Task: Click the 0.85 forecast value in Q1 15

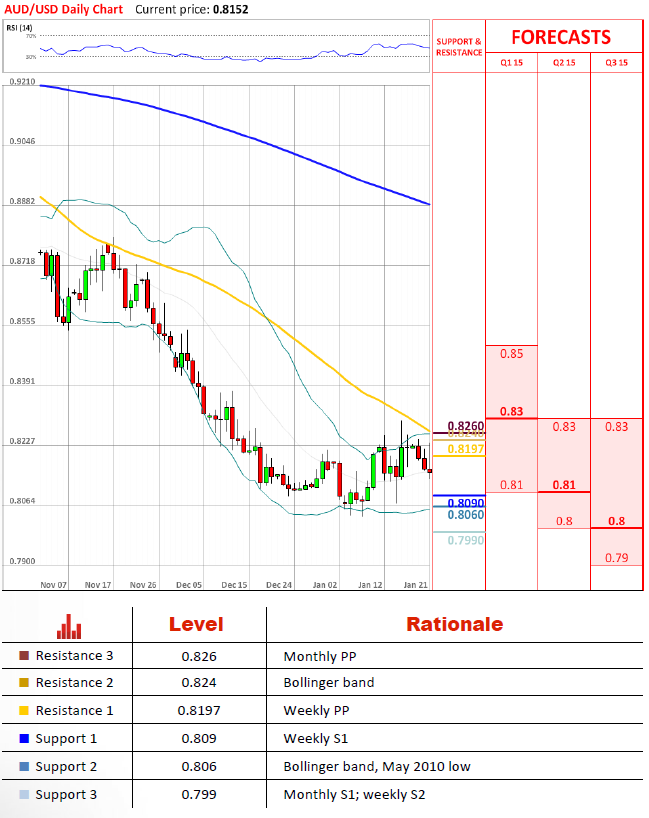Action: point(511,354)
